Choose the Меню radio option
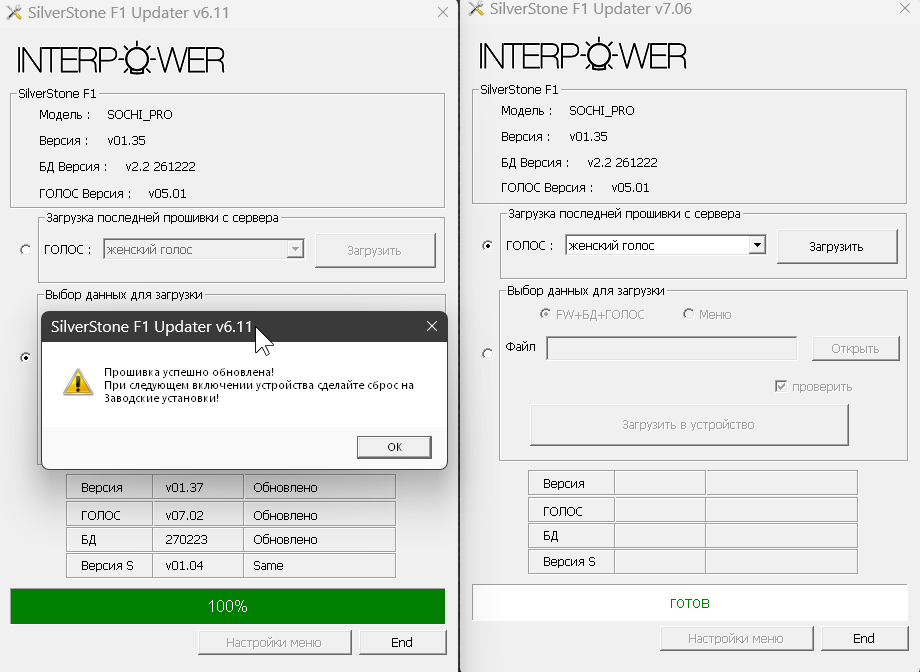The image size is (920, 672). (x=688, y=314)
